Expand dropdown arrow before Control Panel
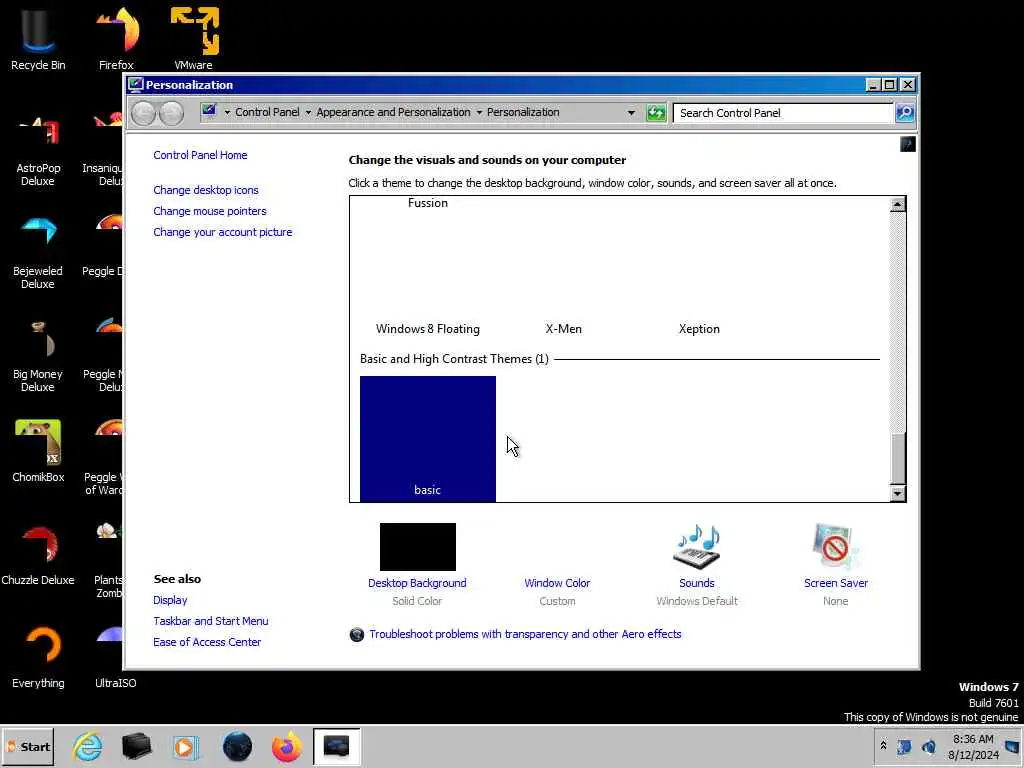Image resolution: width=1024 pixels, height=768 pixels. coord(227,112)
